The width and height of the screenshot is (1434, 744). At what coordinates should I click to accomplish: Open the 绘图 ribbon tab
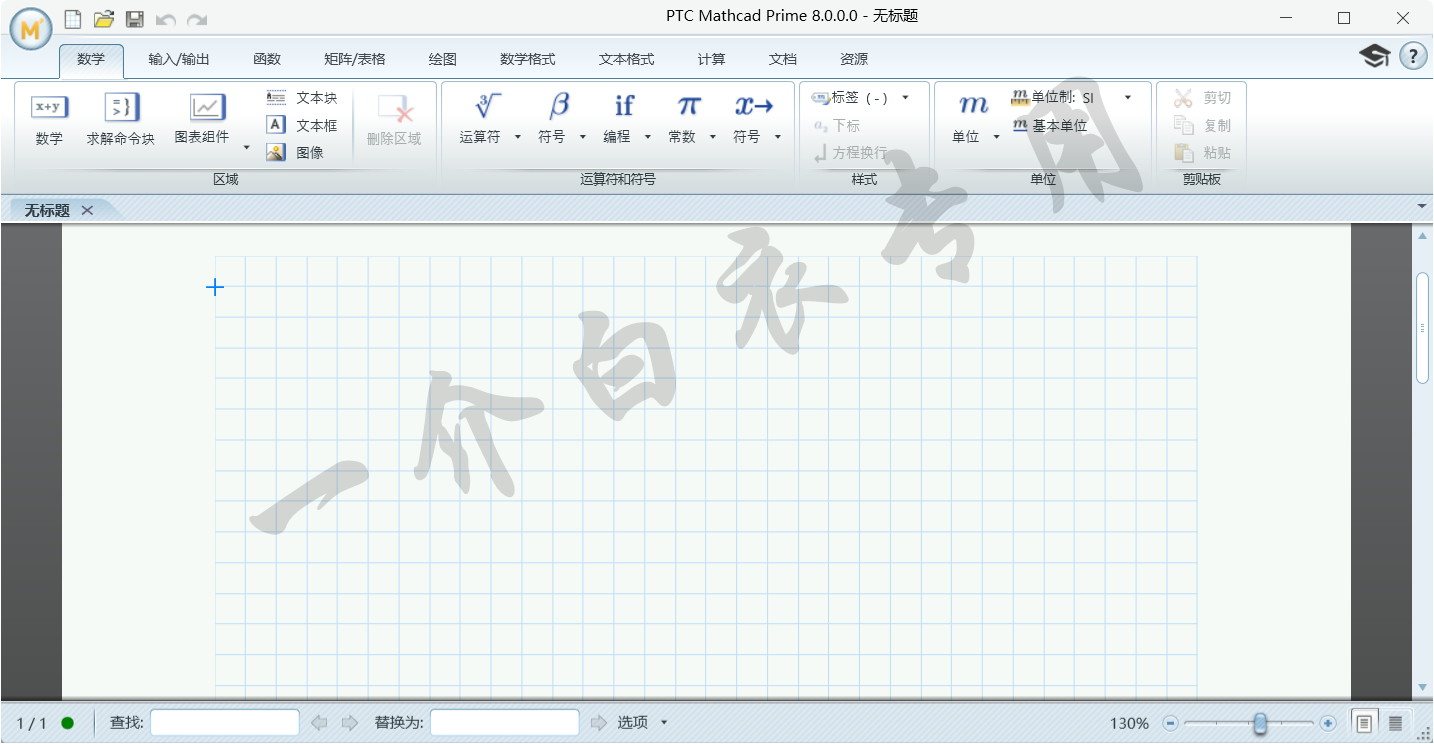[442, 59]
